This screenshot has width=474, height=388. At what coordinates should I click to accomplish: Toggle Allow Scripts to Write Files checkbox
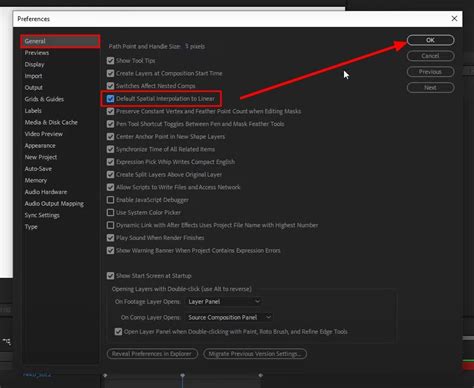click(x=110, y=187)
